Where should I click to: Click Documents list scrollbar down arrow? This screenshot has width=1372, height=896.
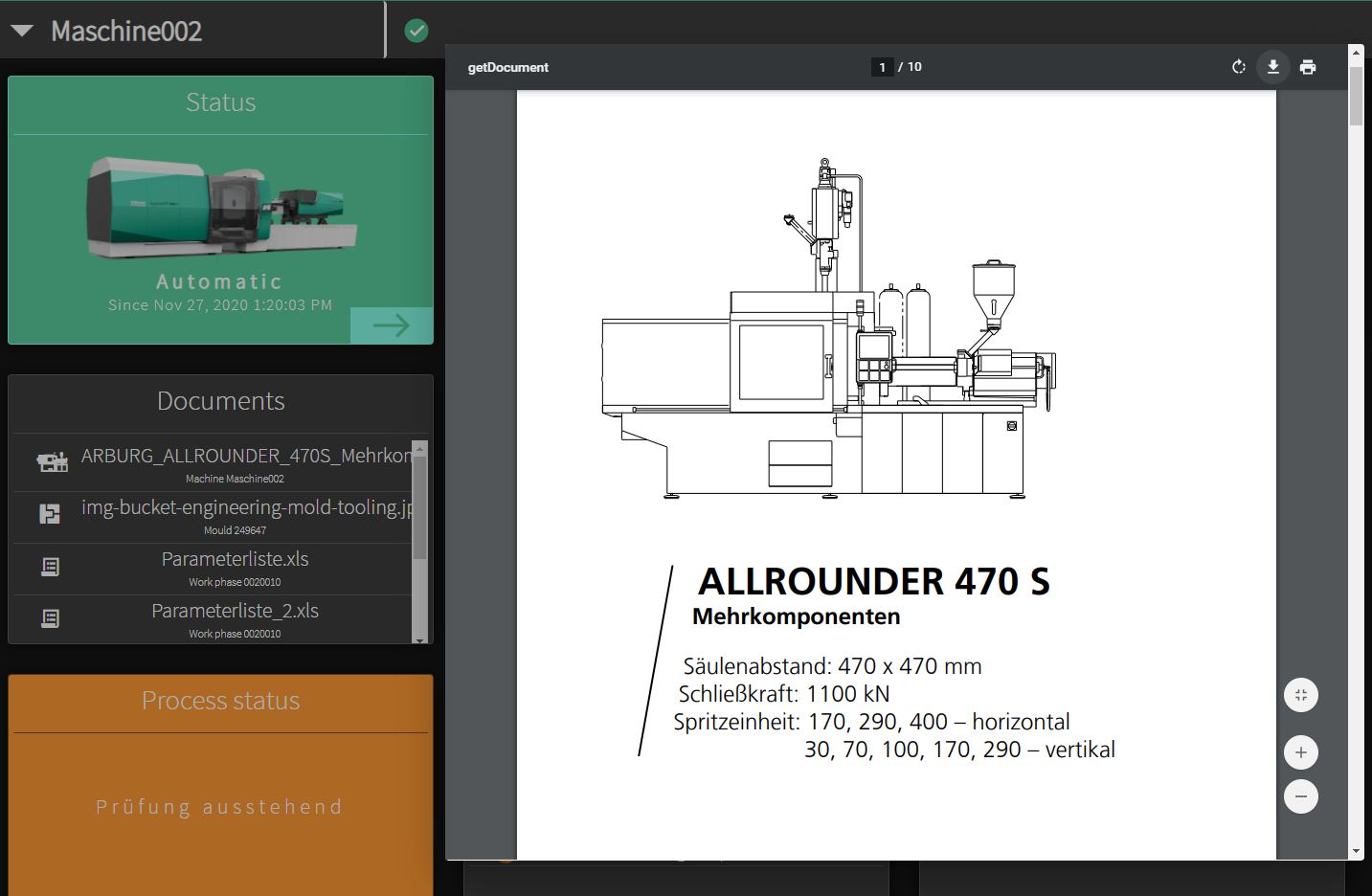coord(419,638)
